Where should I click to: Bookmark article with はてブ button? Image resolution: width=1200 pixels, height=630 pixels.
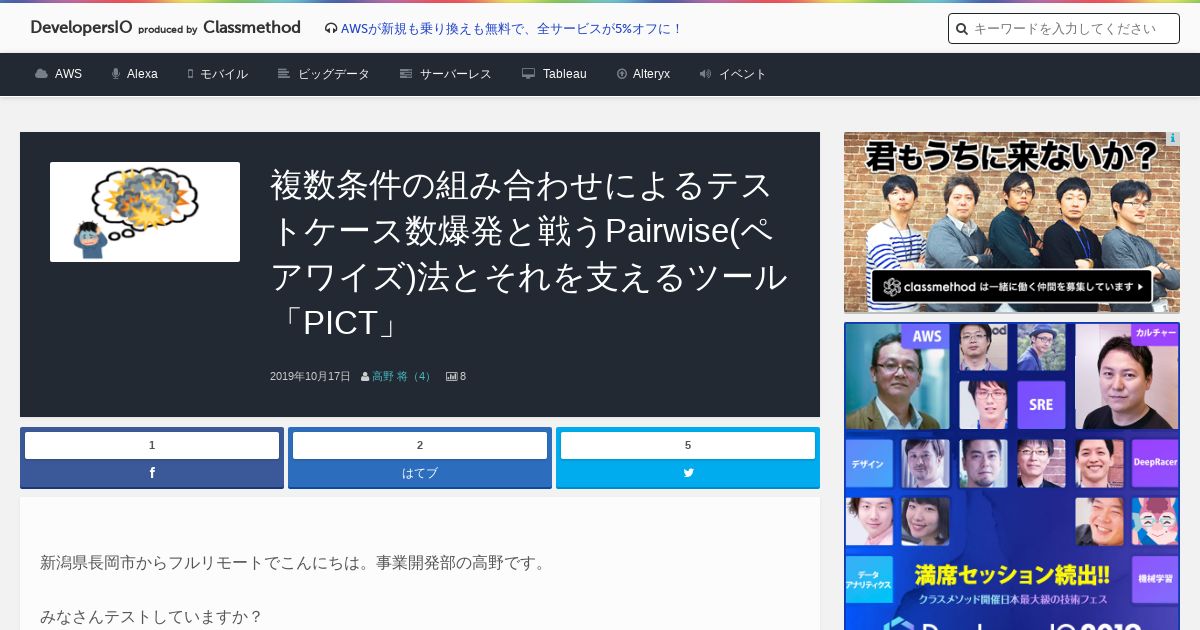pyautogui.click(x=420, y=473)
